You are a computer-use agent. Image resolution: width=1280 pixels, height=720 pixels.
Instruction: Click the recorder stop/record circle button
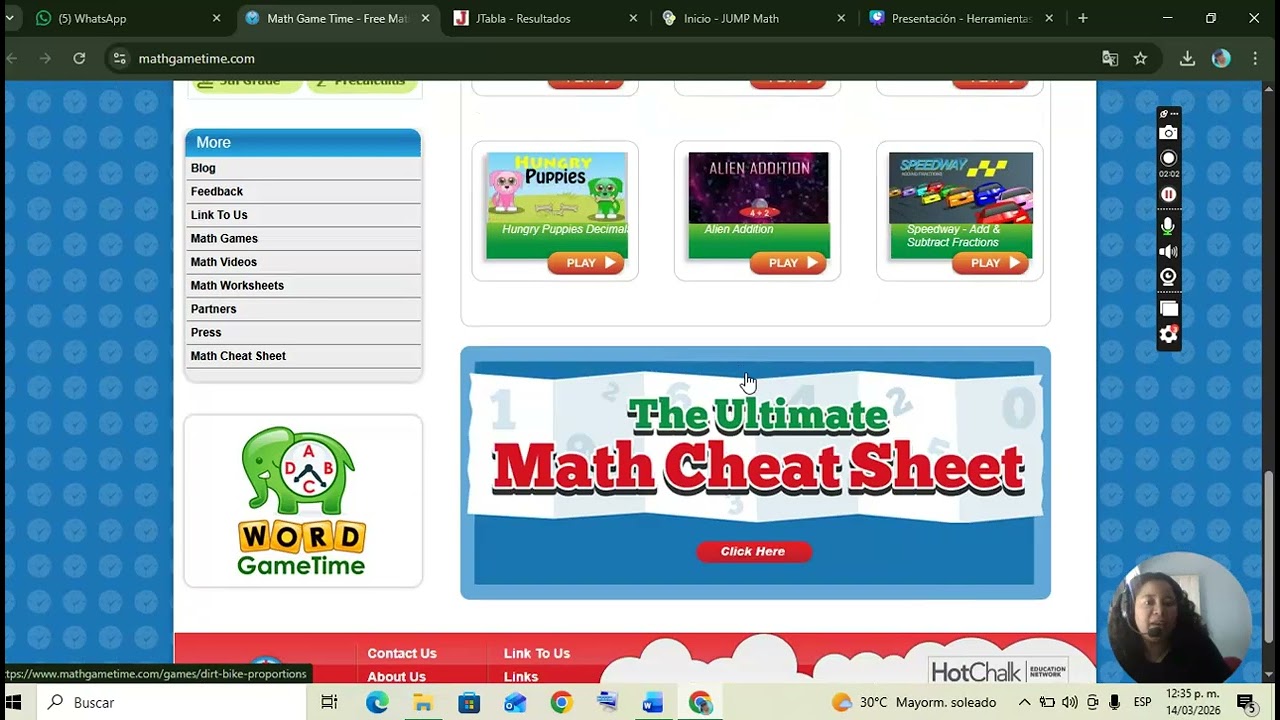1168,158
